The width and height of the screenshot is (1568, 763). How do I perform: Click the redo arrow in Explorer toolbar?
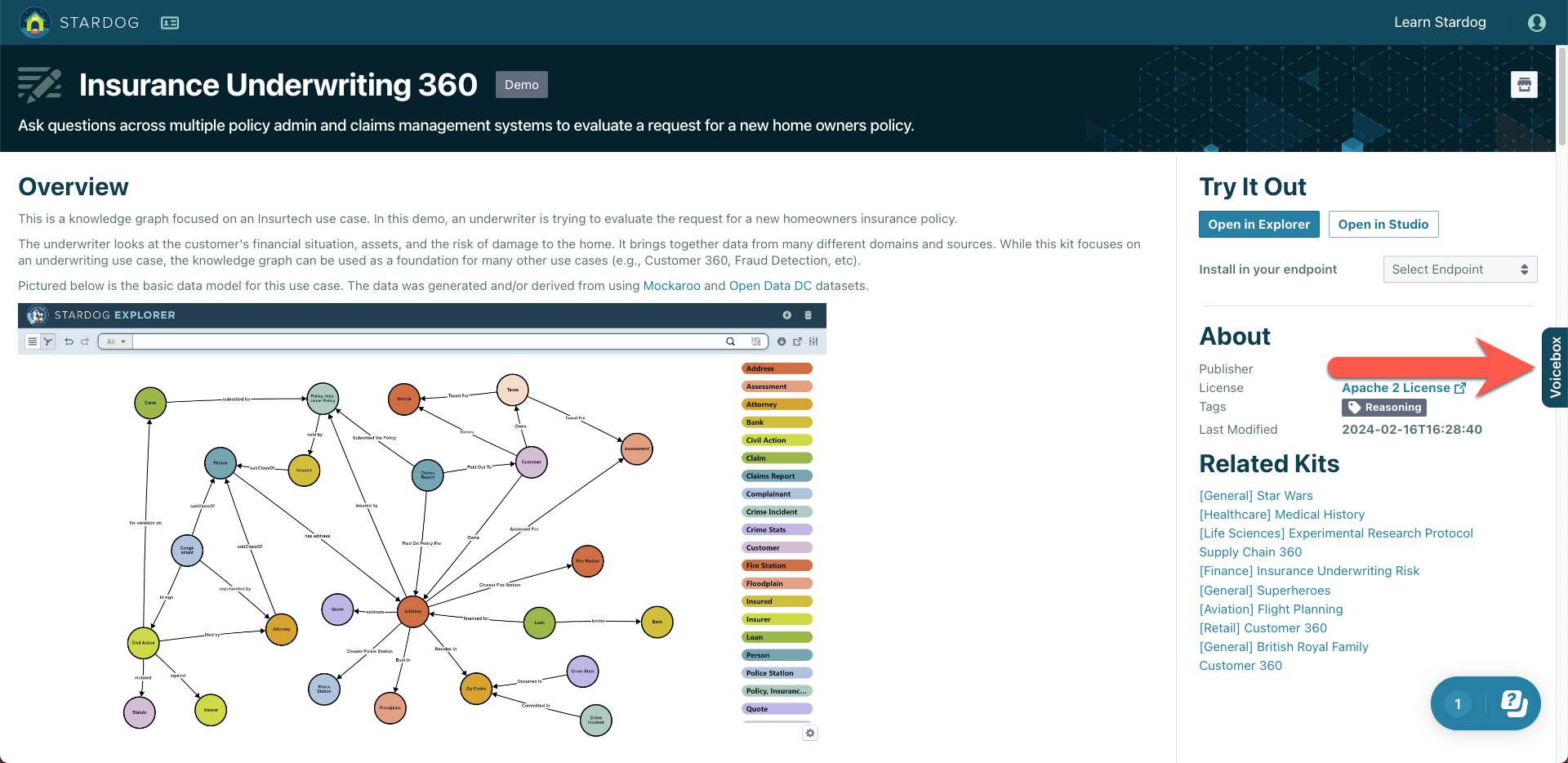click(85, 341)
